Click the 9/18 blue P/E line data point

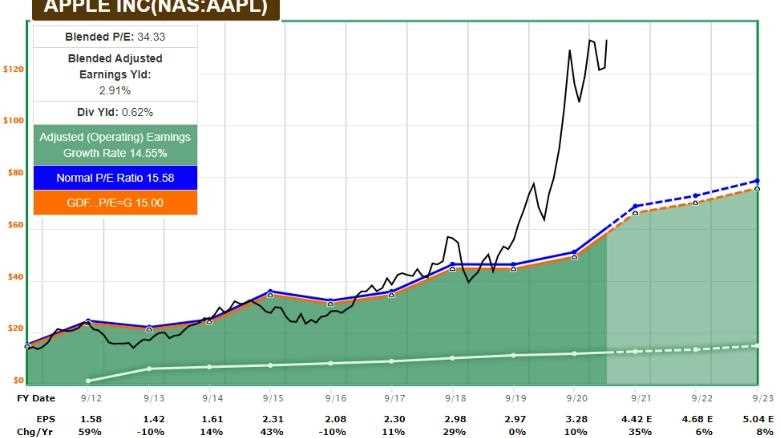pos(452,264)
